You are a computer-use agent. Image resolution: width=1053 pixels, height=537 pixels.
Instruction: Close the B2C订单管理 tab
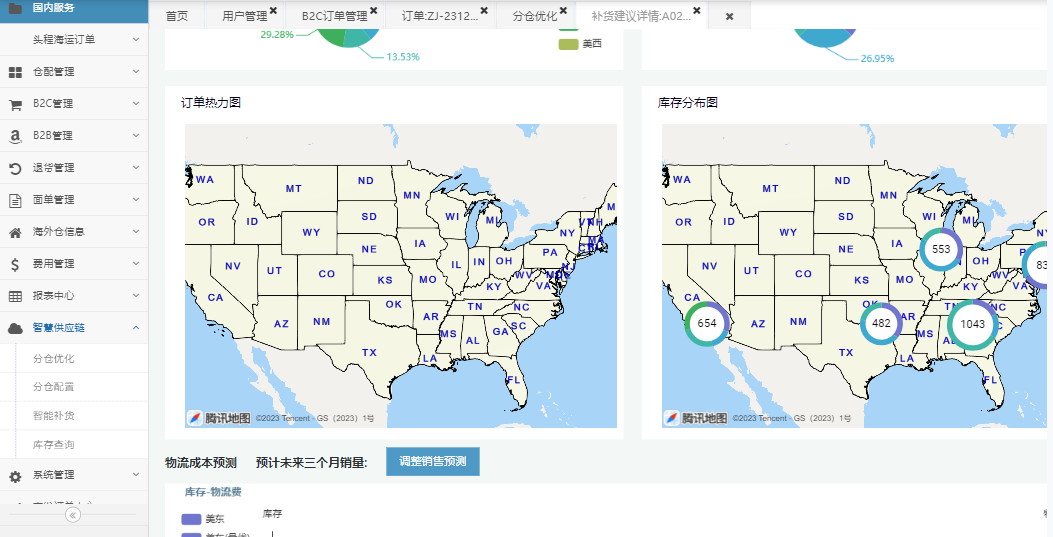click(373, 11)
